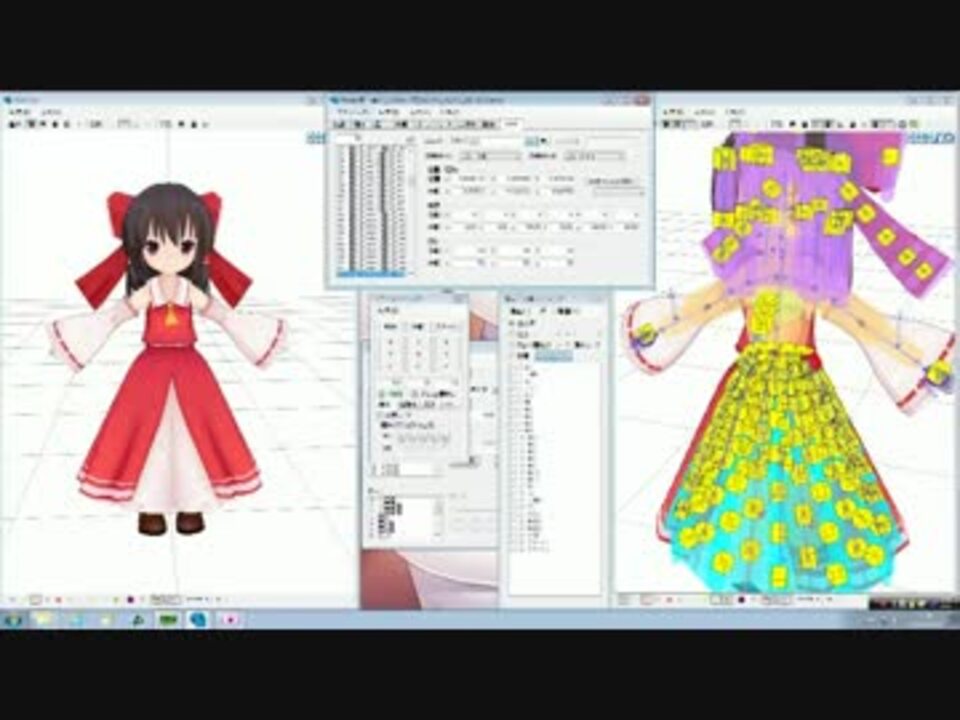Open the first linked-body combo box in the editor
Screen dimensions: 960x720
click(x=490, y=157)
